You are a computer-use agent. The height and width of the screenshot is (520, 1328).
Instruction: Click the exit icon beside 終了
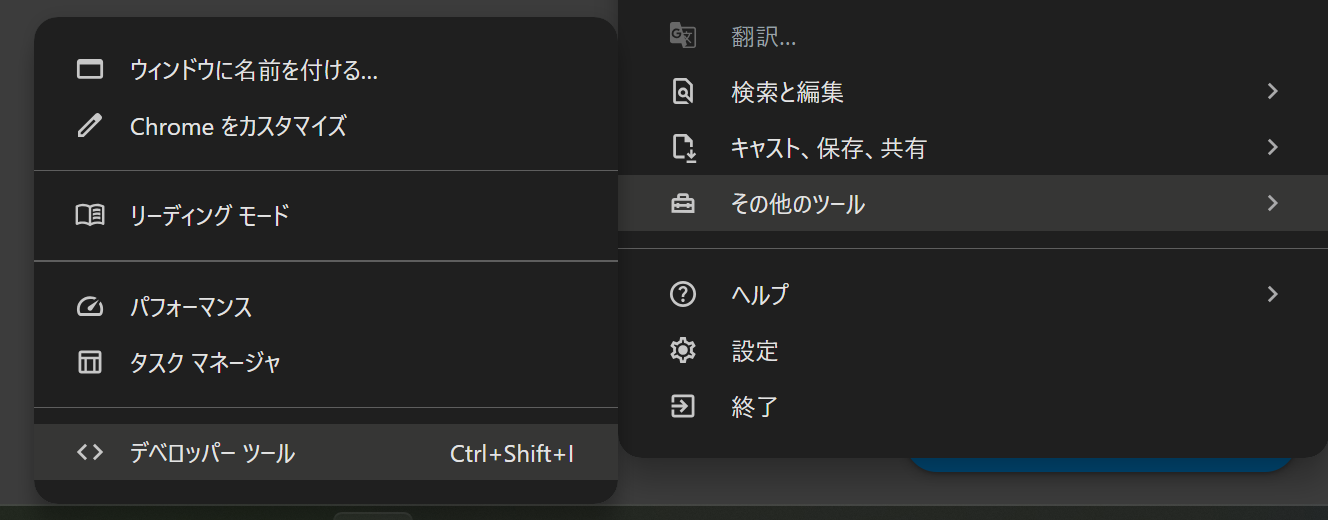[x=683, y=406]
